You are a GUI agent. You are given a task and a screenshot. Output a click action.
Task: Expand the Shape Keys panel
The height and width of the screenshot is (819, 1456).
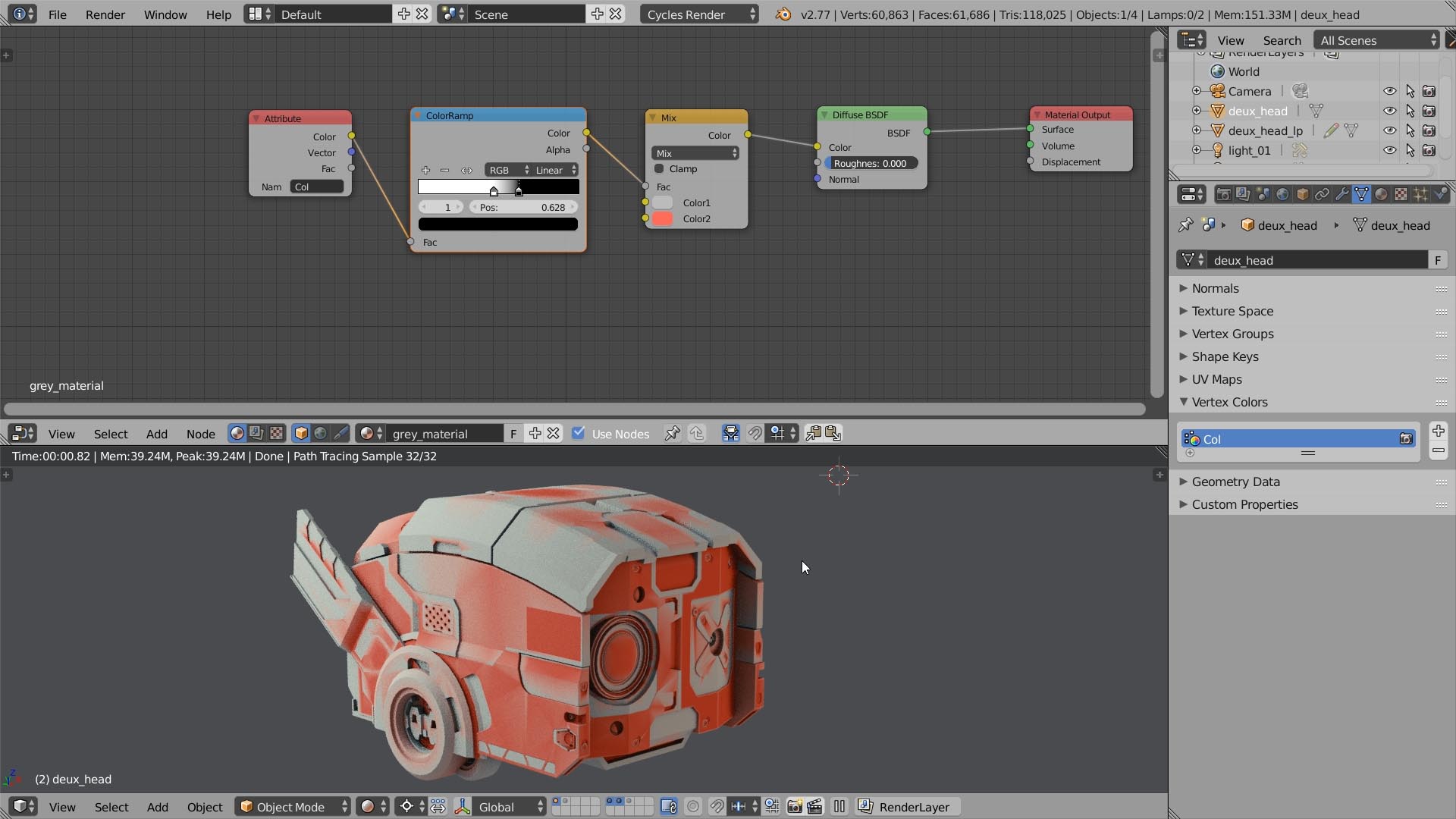click(1225, 356)
